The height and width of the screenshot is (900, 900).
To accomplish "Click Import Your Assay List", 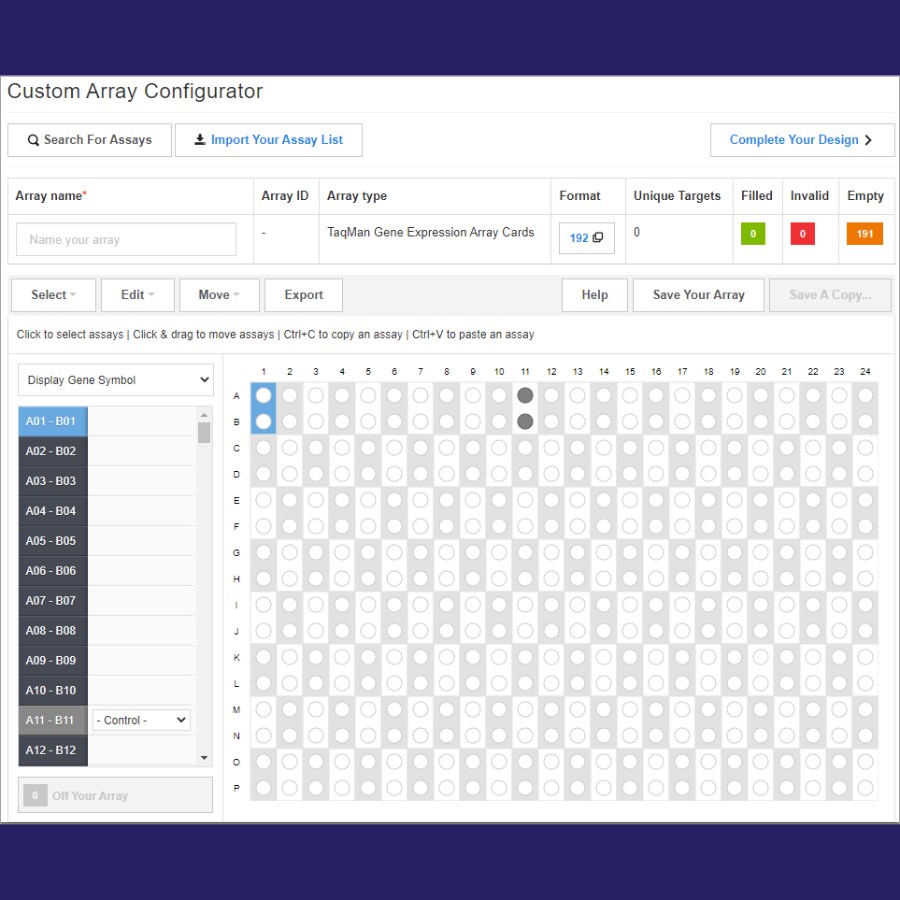I will 269,140.
